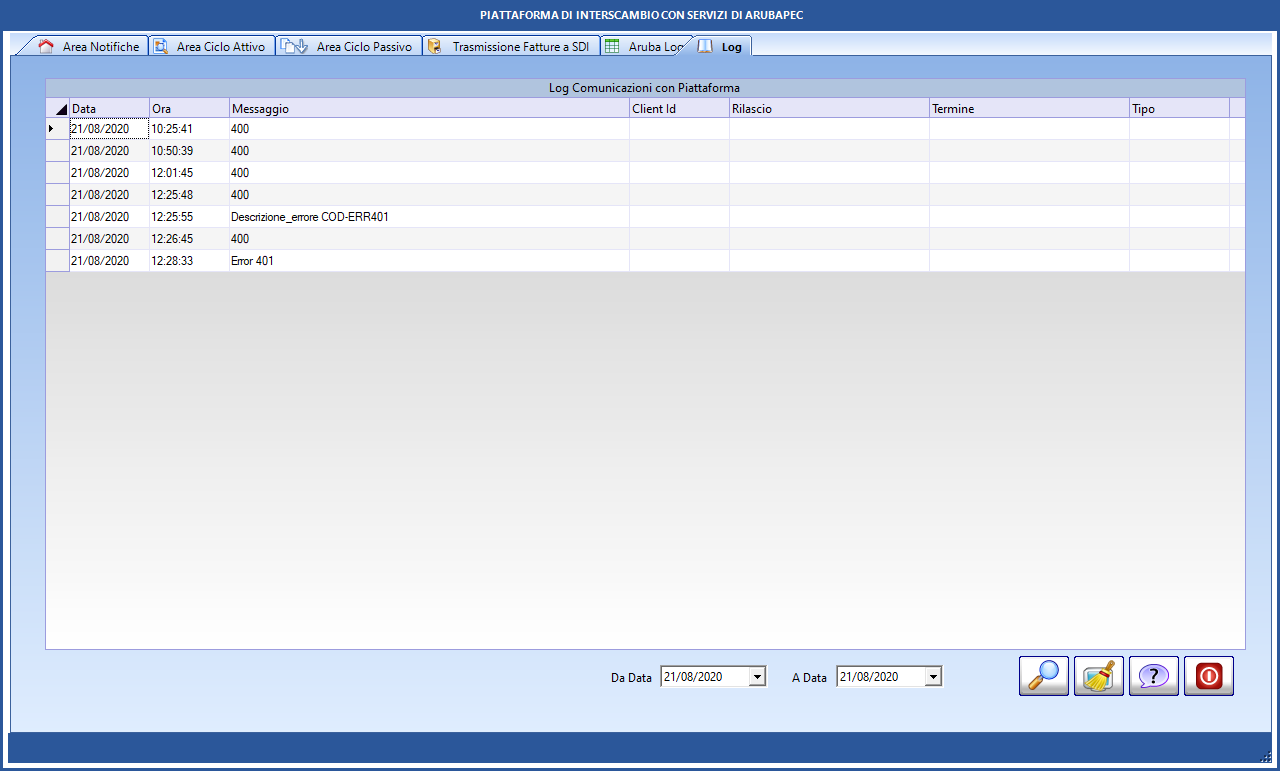Image resolution: width=1280 pixels, height=771 pixels.
Task: Sort by the Messaggio column header
Action: click(429, 108)
